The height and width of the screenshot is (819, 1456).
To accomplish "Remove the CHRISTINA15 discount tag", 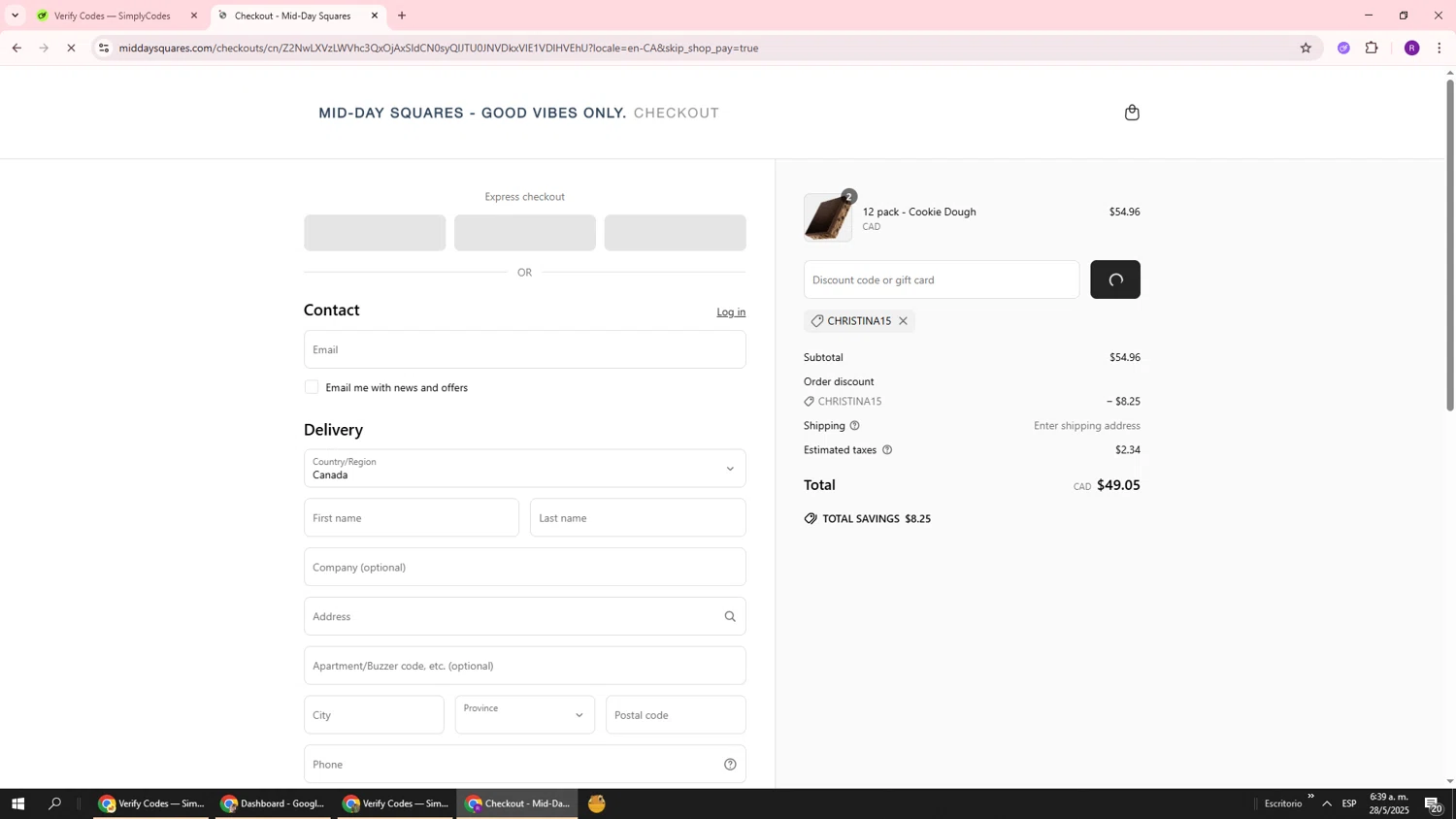I will tap(903, 321).
